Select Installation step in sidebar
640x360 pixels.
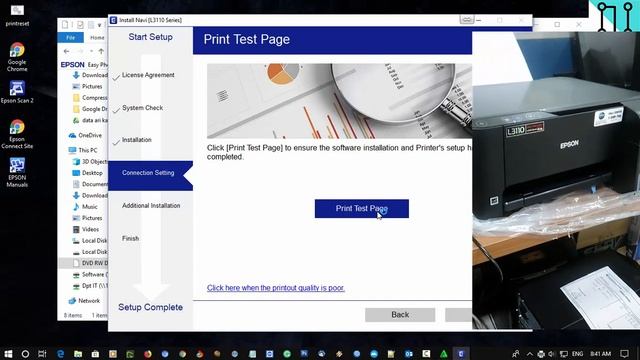pyautogui.click(x=136, y=140)
